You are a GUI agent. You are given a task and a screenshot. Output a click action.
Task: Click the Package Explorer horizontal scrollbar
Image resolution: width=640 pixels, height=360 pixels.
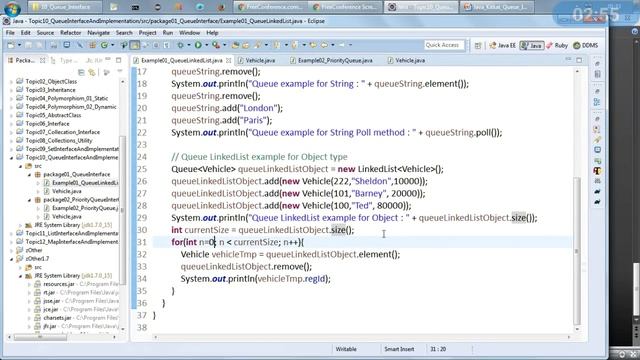[40, 338]
